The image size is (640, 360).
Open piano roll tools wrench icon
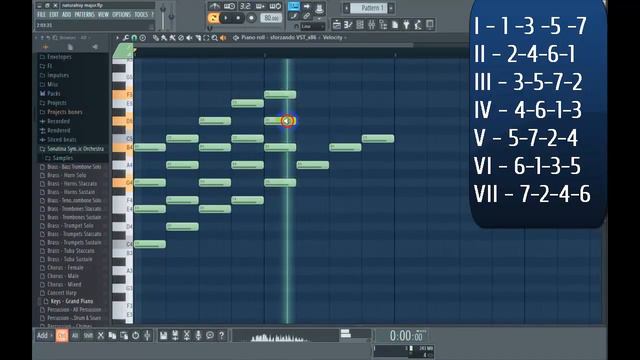click(126, 38)
